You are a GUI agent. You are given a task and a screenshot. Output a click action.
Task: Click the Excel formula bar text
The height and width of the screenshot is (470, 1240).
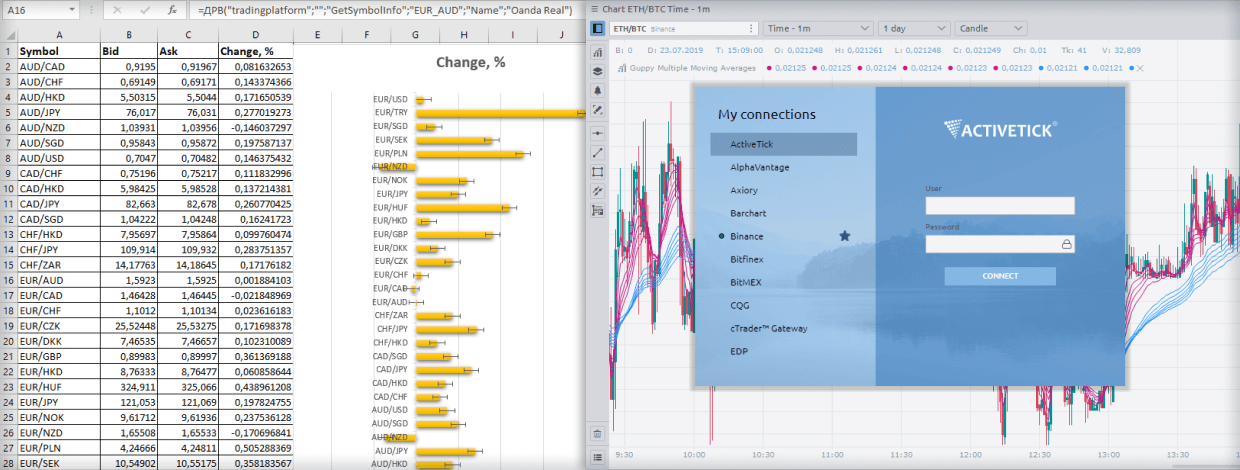pyautogui.click(x=385, y=10)
